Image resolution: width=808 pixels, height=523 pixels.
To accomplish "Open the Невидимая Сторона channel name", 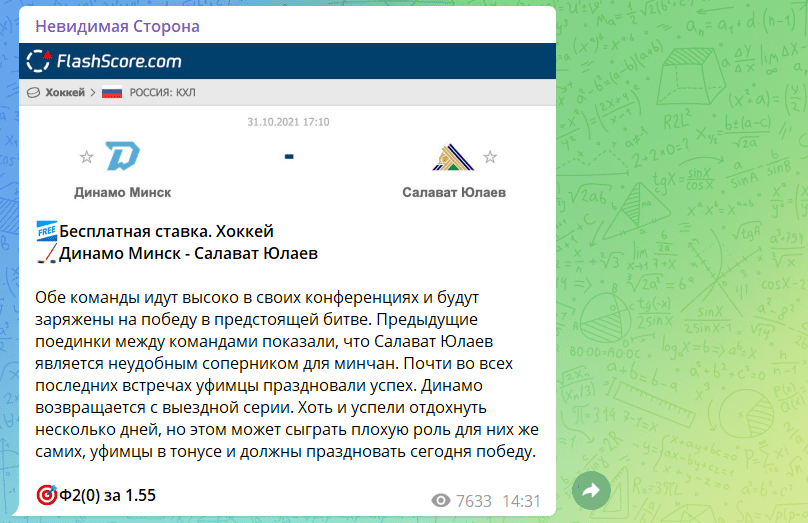I will (117, 26).
